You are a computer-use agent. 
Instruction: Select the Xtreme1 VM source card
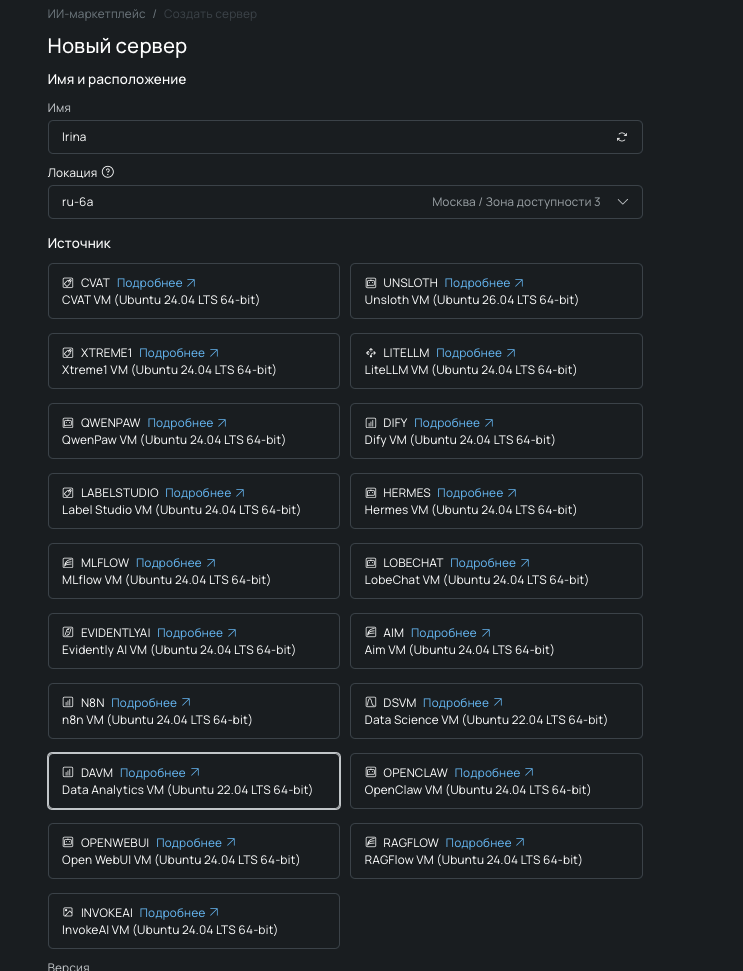[194, 361]
